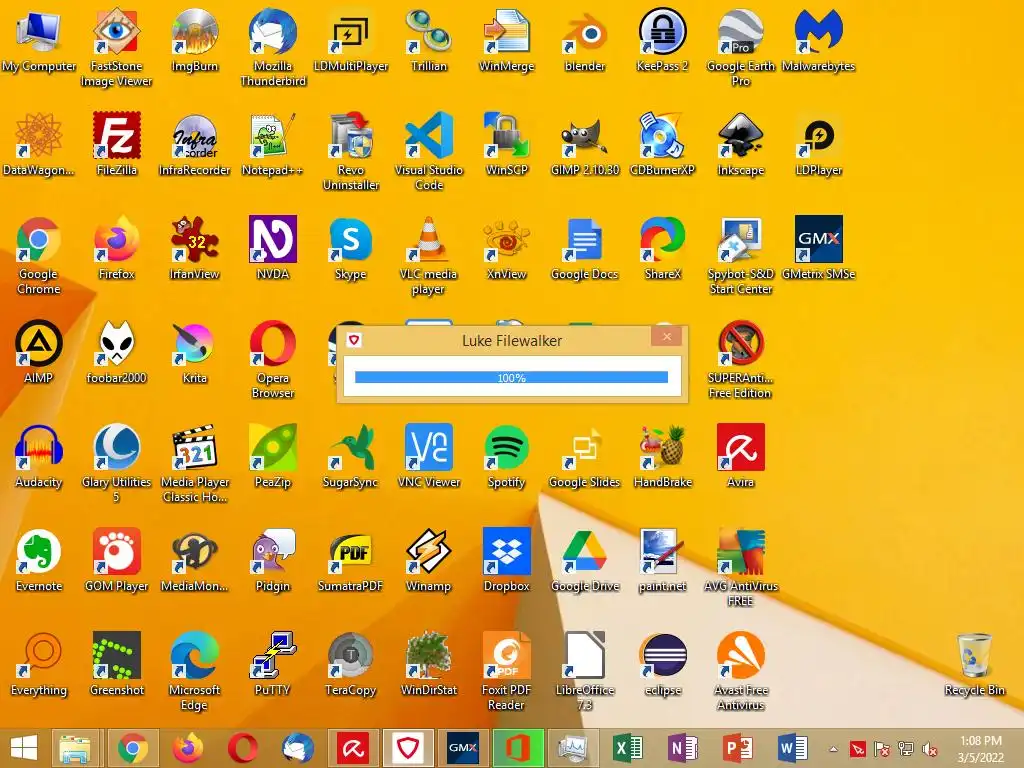
Task: Open the taskbar clock showing 1:08 PM
Action: (980, 748)
